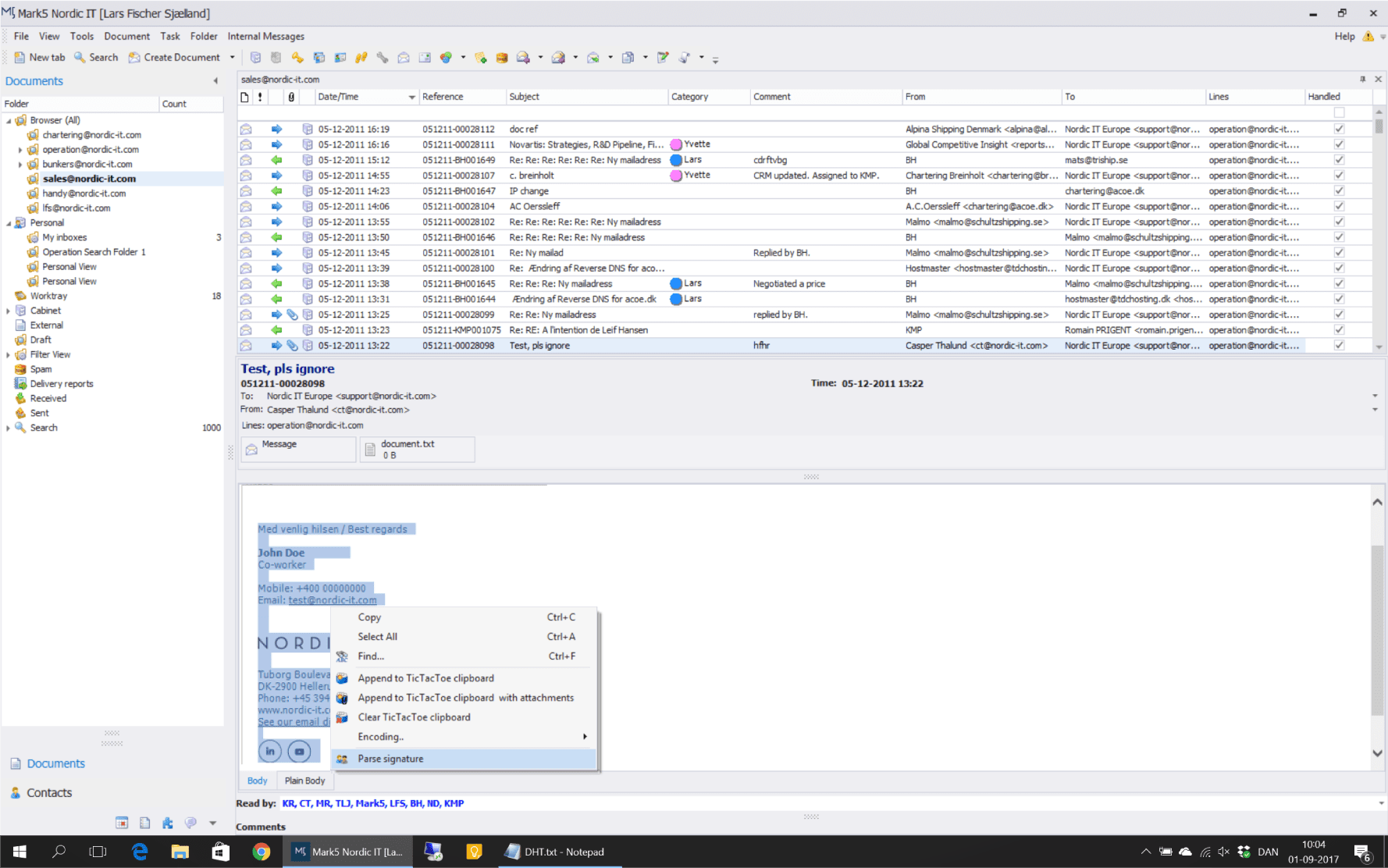
Task: Expand the bunkers@nordic-it.com folder
Action: (x=20, y=165)
